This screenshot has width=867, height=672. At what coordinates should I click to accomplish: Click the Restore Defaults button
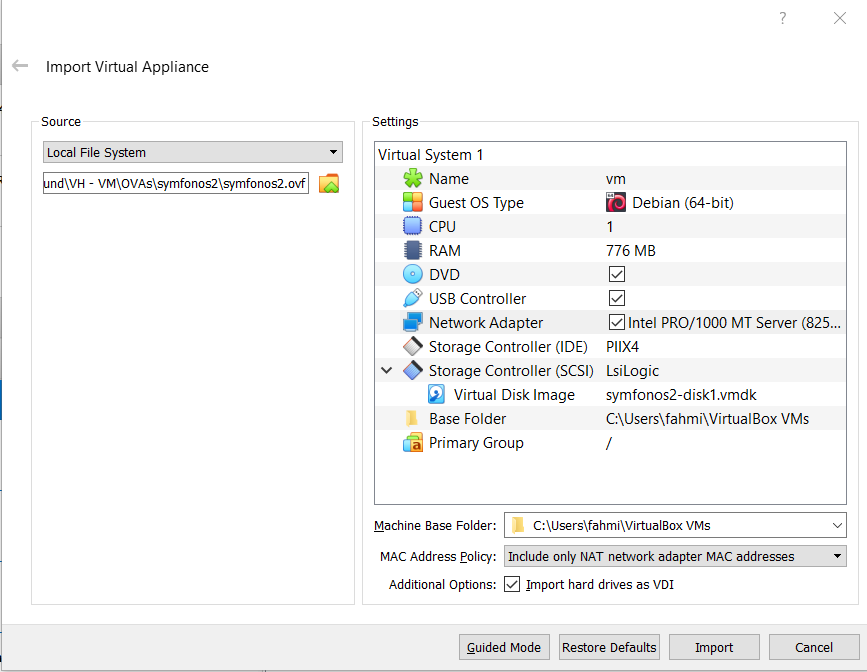[609, 647]
